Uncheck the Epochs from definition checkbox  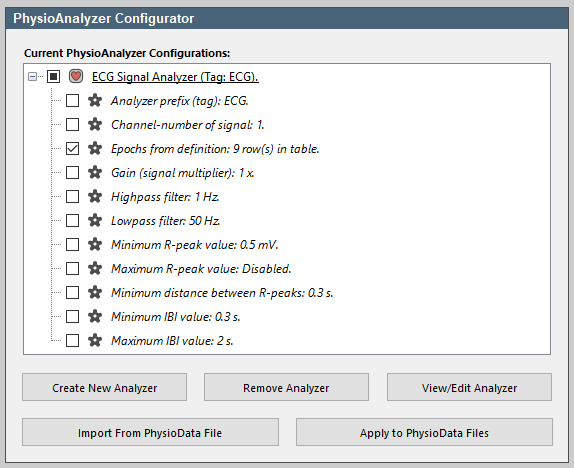click(72, 149)
